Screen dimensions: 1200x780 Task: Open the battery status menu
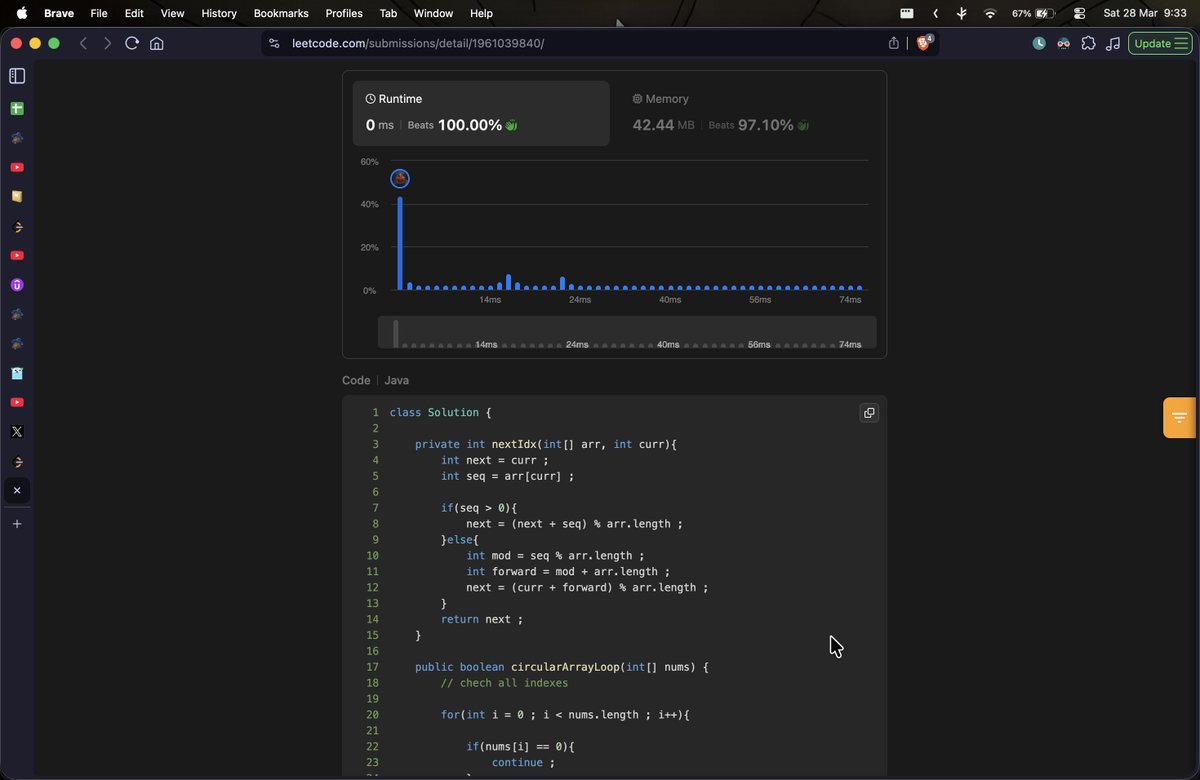coord(1034,13)
